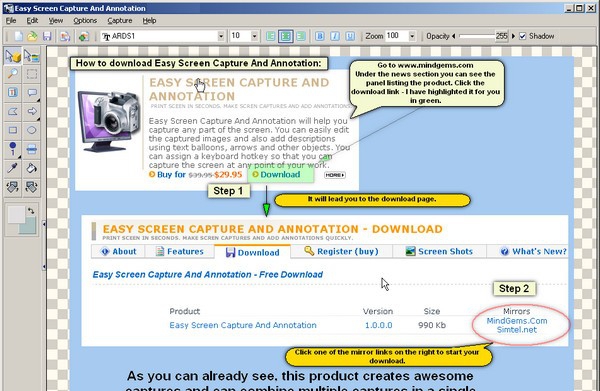Open the File menu
Viewport: 600px width, 391px height.
point(11,21)
